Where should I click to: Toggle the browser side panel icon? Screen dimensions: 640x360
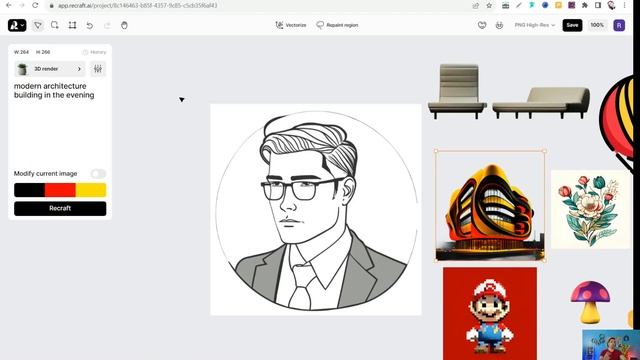(x=598, y=5)
